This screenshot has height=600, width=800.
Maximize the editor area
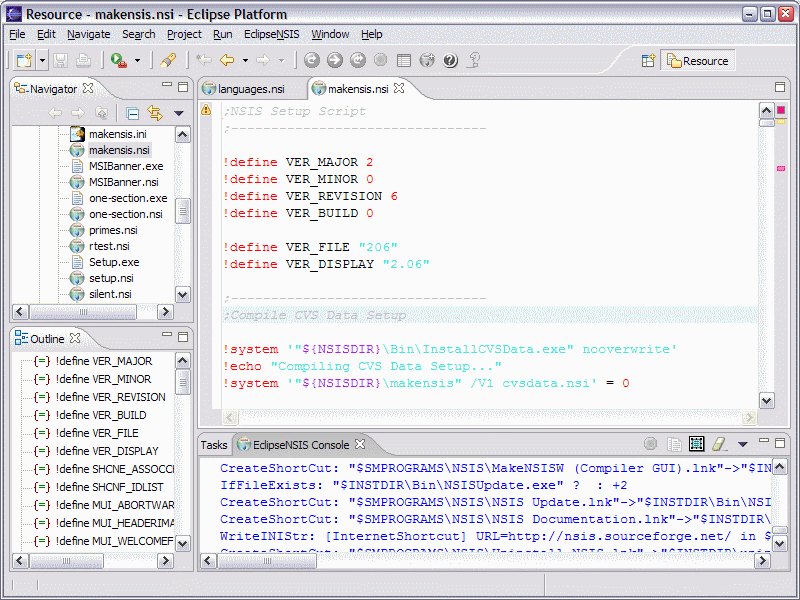click(780, 87)
